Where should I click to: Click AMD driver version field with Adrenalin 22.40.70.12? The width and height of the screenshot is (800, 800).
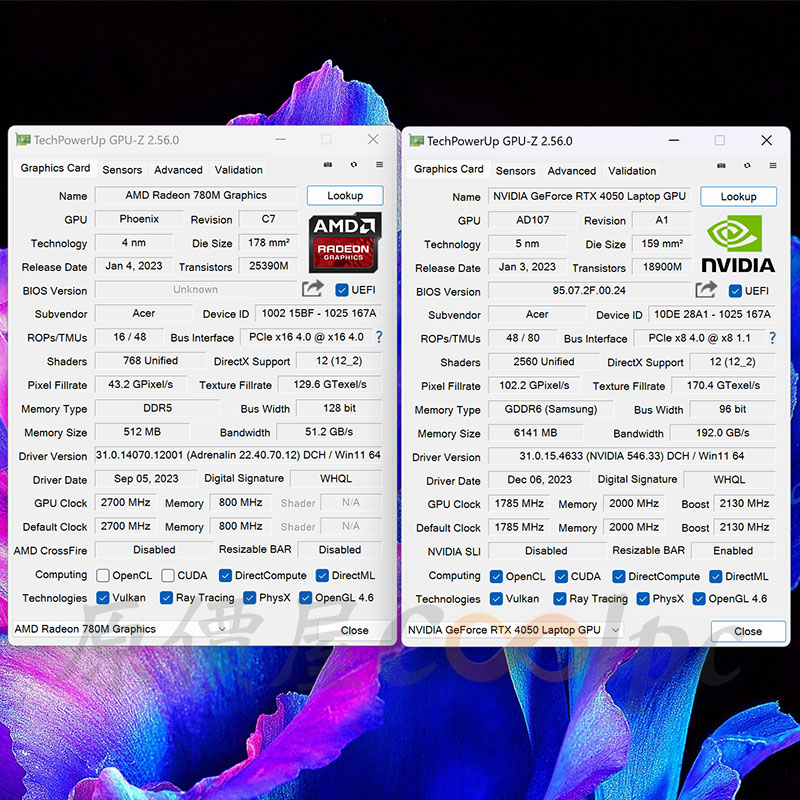tap(238, 455)
